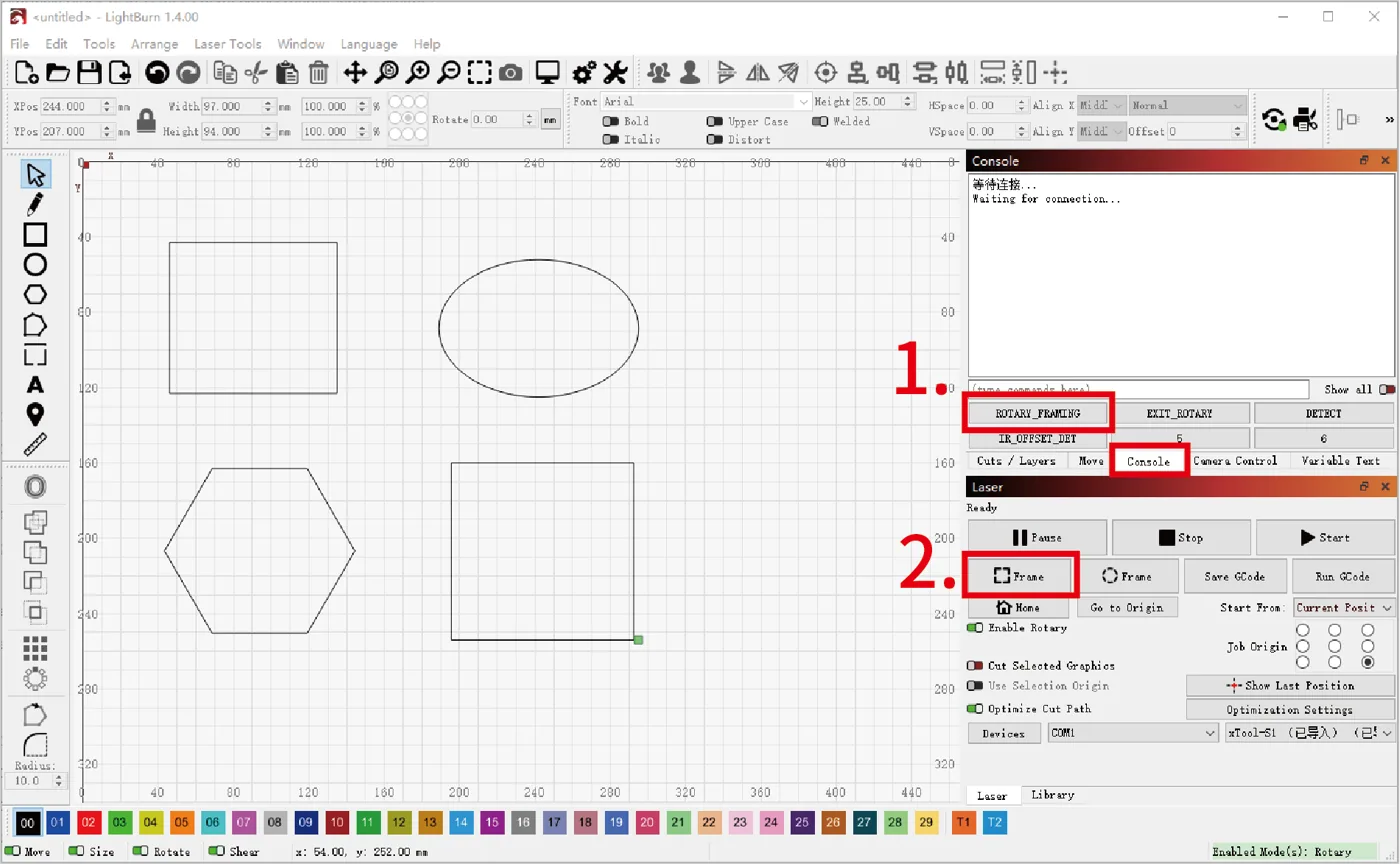Click the Camera capture icon

(510, 72)
